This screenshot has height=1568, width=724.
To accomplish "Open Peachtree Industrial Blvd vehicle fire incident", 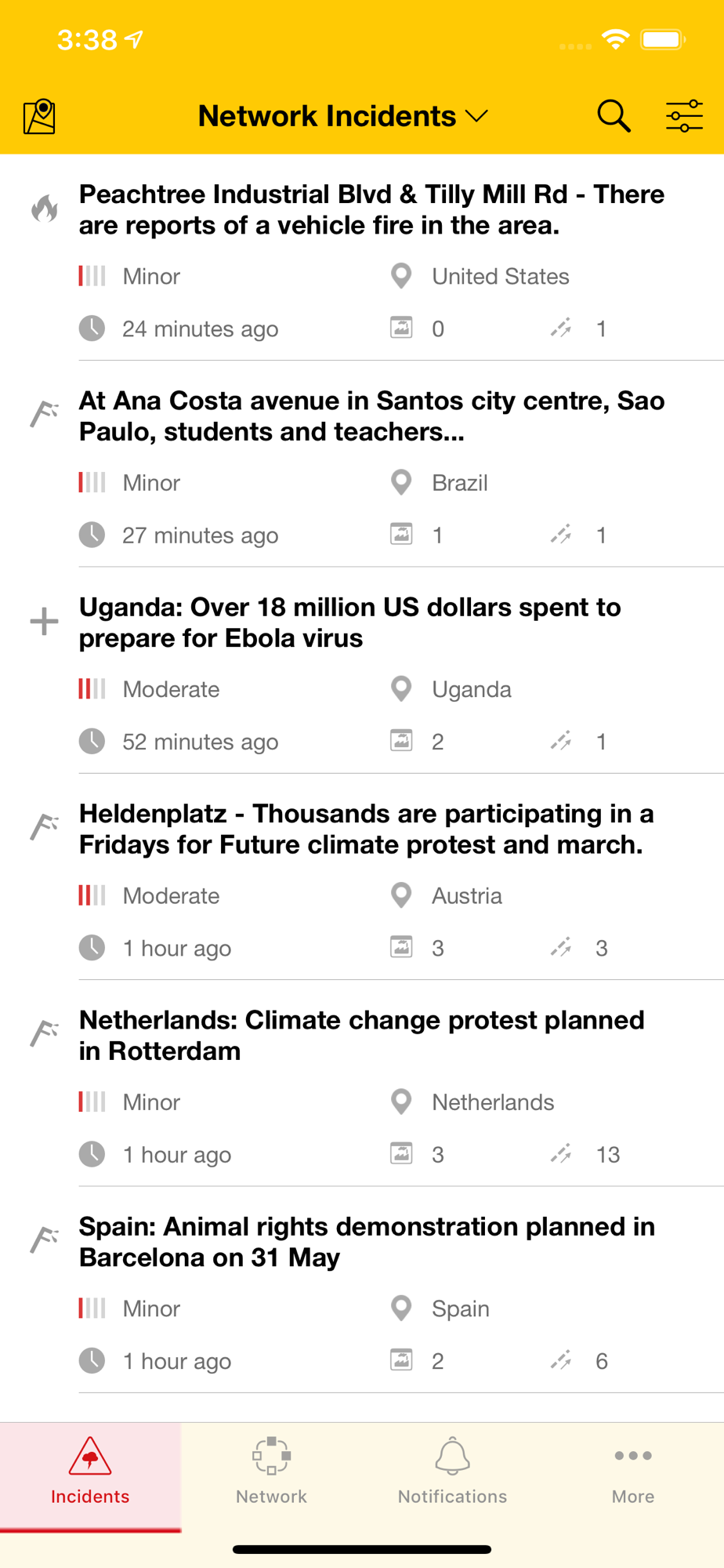I will point(371,210).
